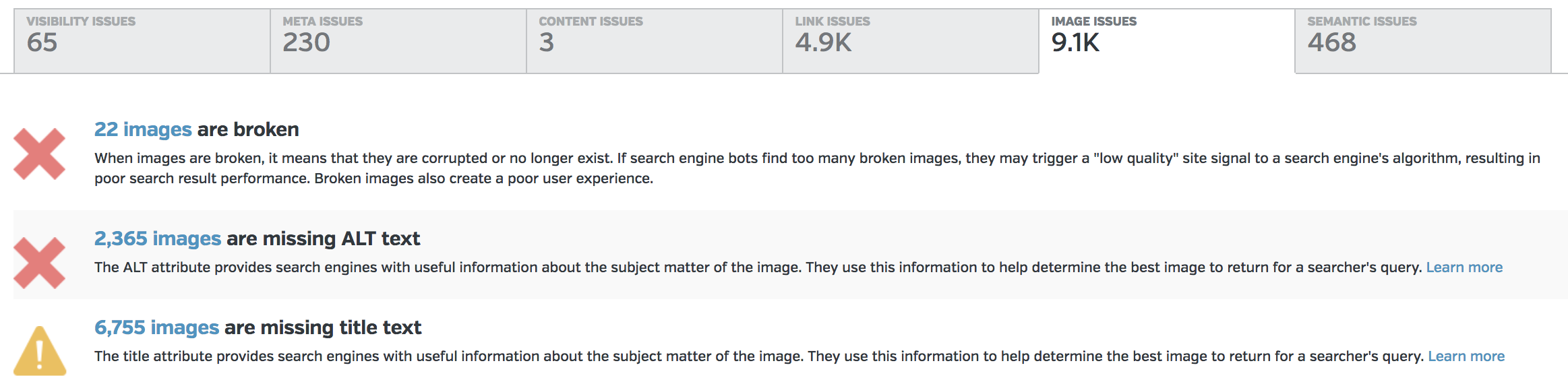
Task: Select the Content Issues tab
Action: (x=654, y=40)
